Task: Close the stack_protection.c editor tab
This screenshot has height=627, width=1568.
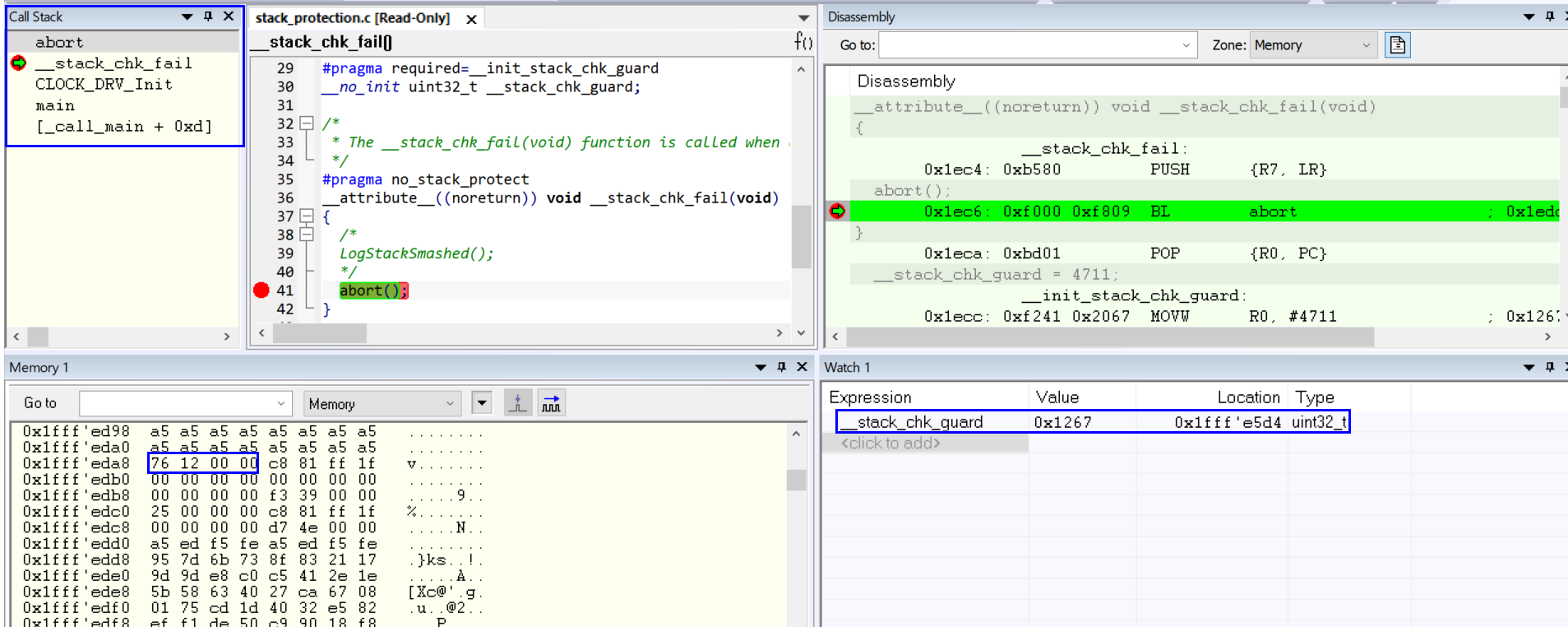Action: coord(471,19)
